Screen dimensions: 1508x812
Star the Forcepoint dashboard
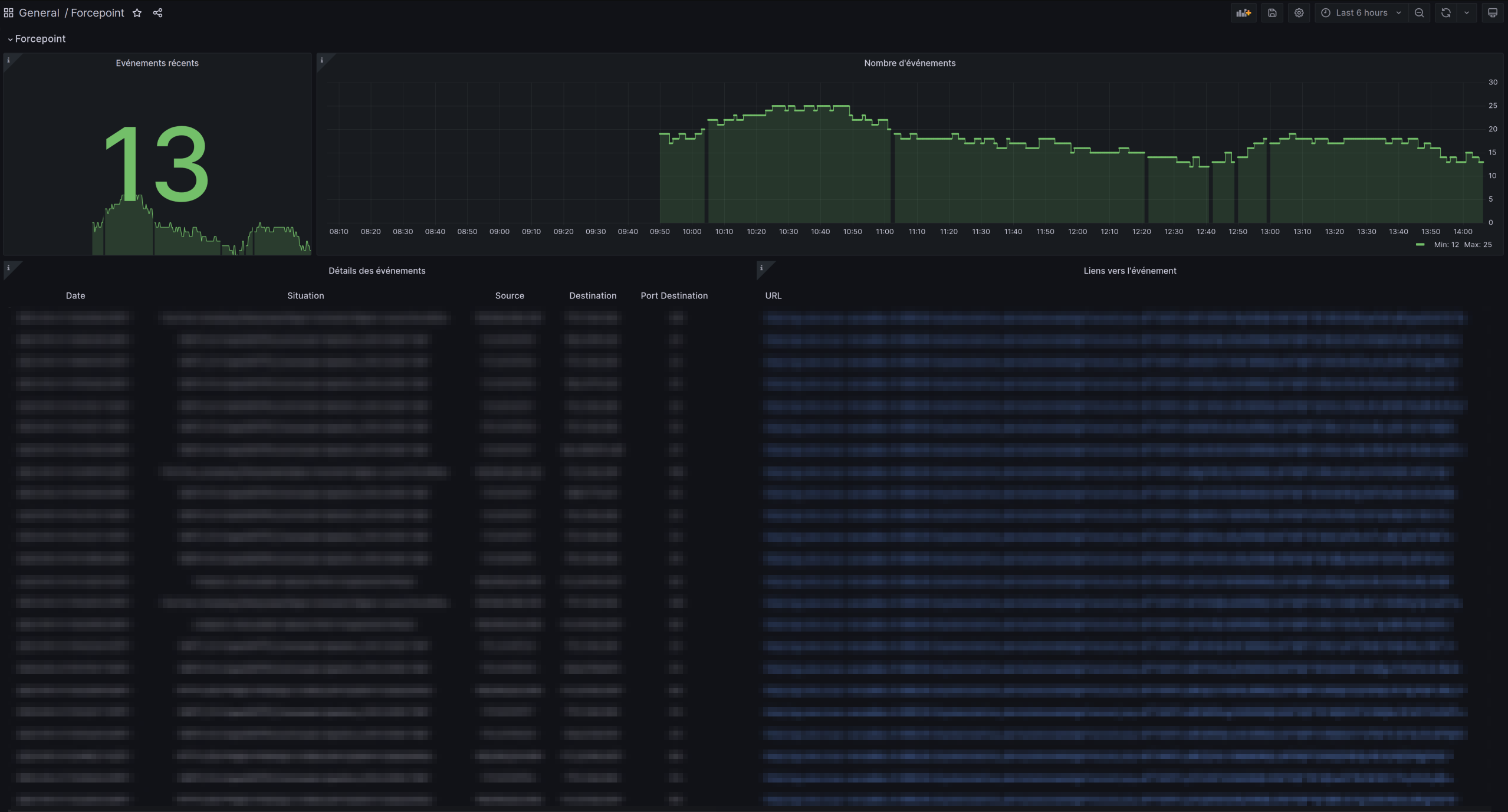(137, 13)
